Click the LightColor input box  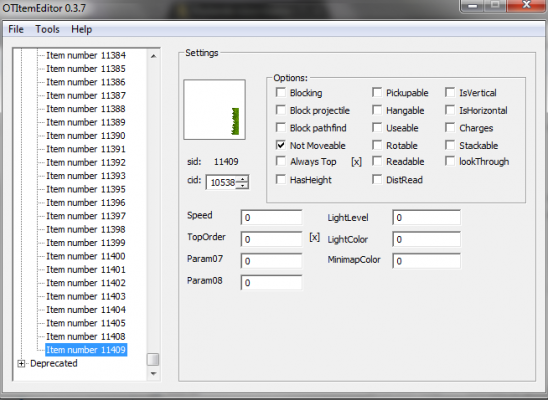[x=426, y=239]
